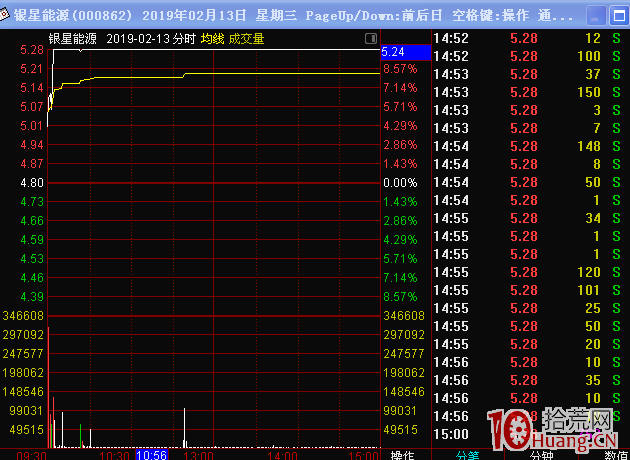This screenshot has height=460, width=630.
Task: Select the 14:55 trade with volume 25
Action: [x=531, y=308]
